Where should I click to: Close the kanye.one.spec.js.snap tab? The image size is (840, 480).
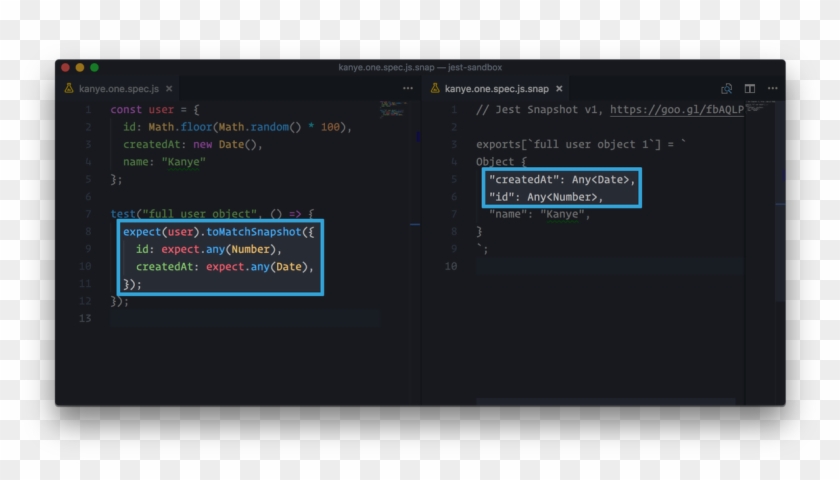click(559, 89)
